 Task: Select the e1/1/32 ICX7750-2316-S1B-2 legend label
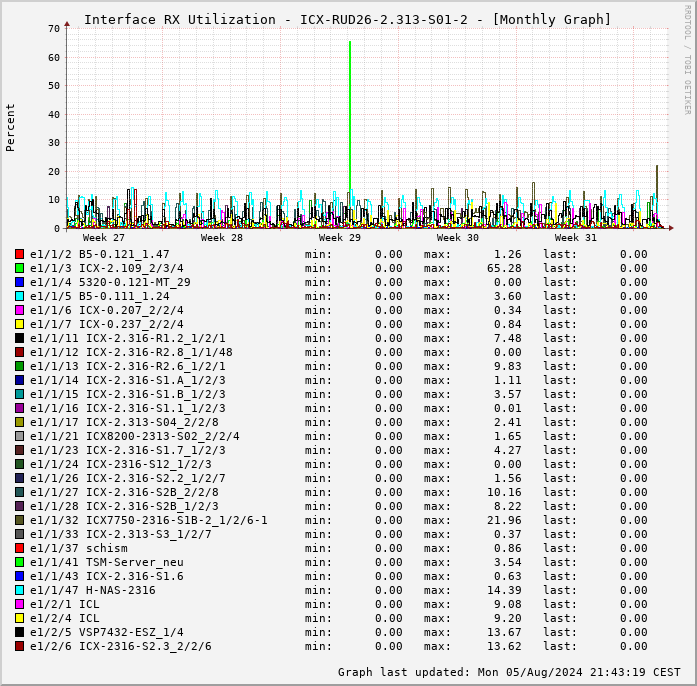pyautogui.click(x=149, y=520)
